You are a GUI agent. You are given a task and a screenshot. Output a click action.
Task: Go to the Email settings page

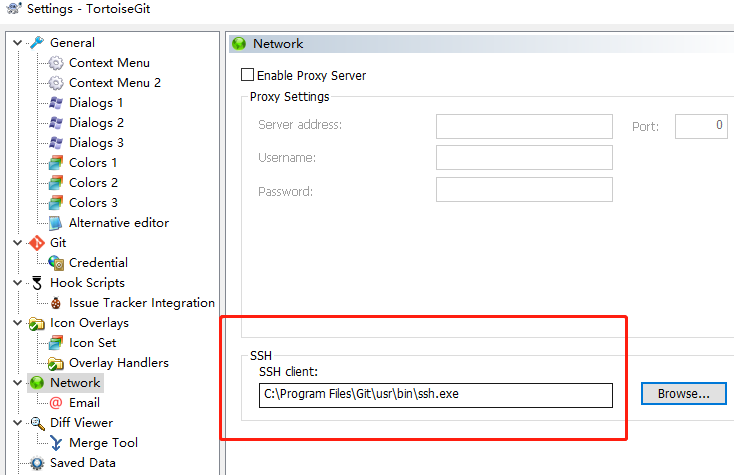point(84,403)
